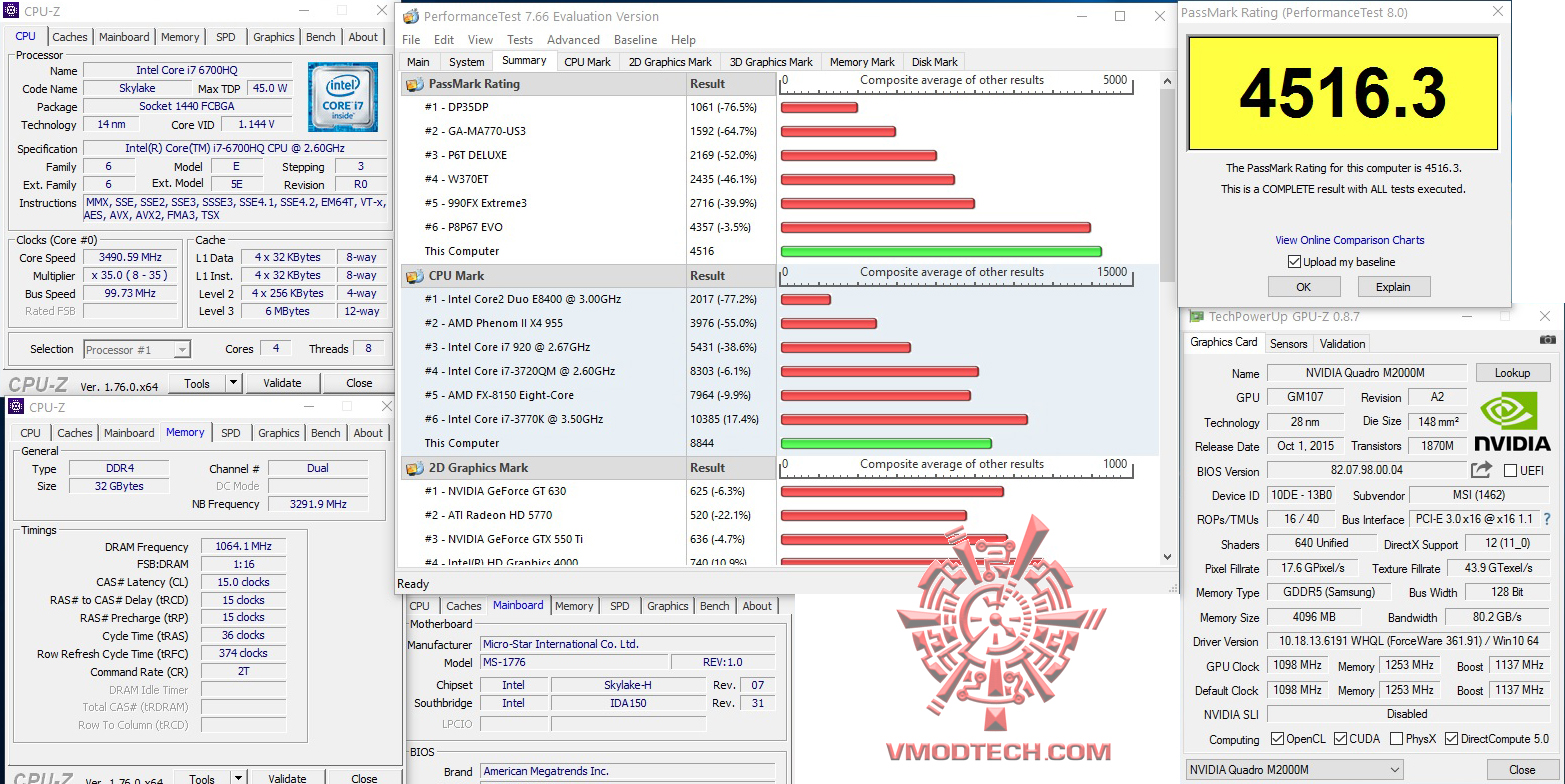The image size is (1565, 784).
Task: Click the question mark beside Bus Interface
Action: click(1548, 519)
